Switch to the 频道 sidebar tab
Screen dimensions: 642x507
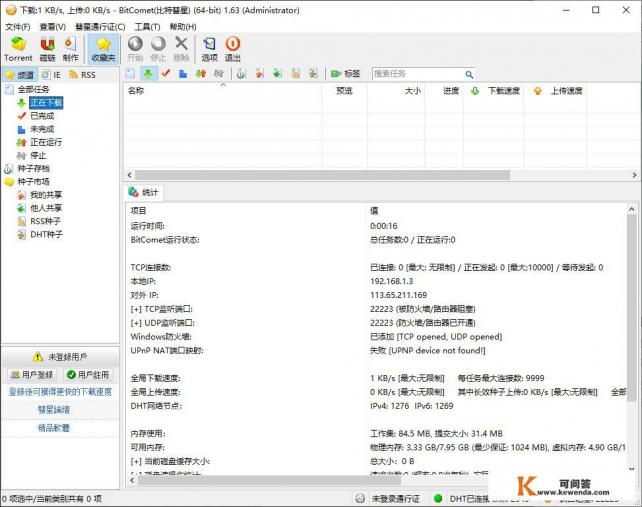tap(20, 75)
